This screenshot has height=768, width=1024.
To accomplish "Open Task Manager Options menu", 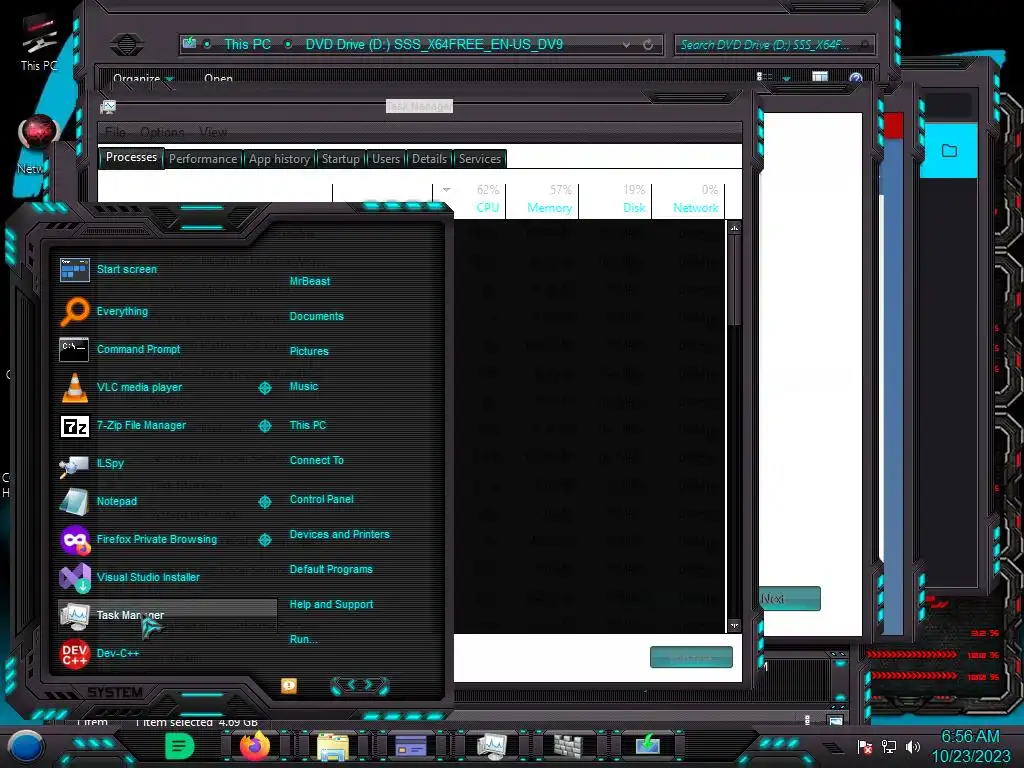I will 162,133.
